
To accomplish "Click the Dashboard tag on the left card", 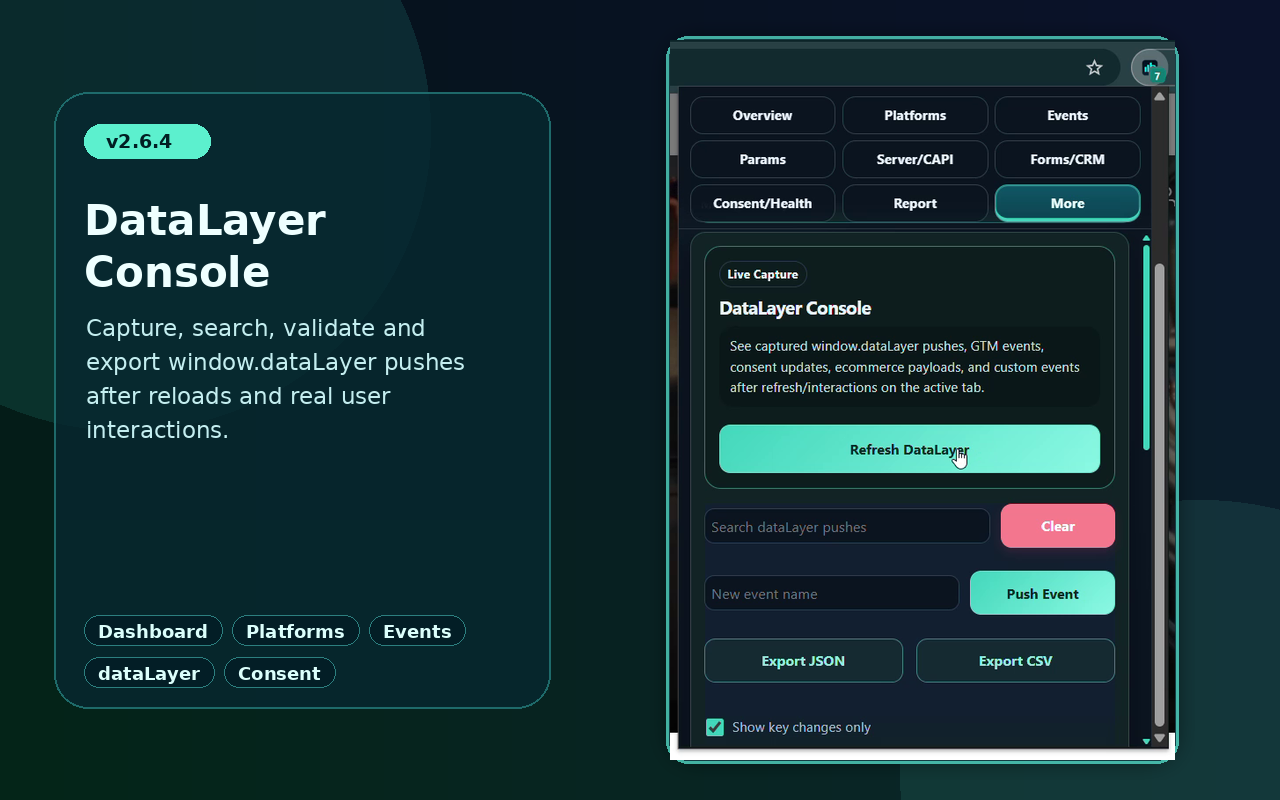I will pos(153,631).
